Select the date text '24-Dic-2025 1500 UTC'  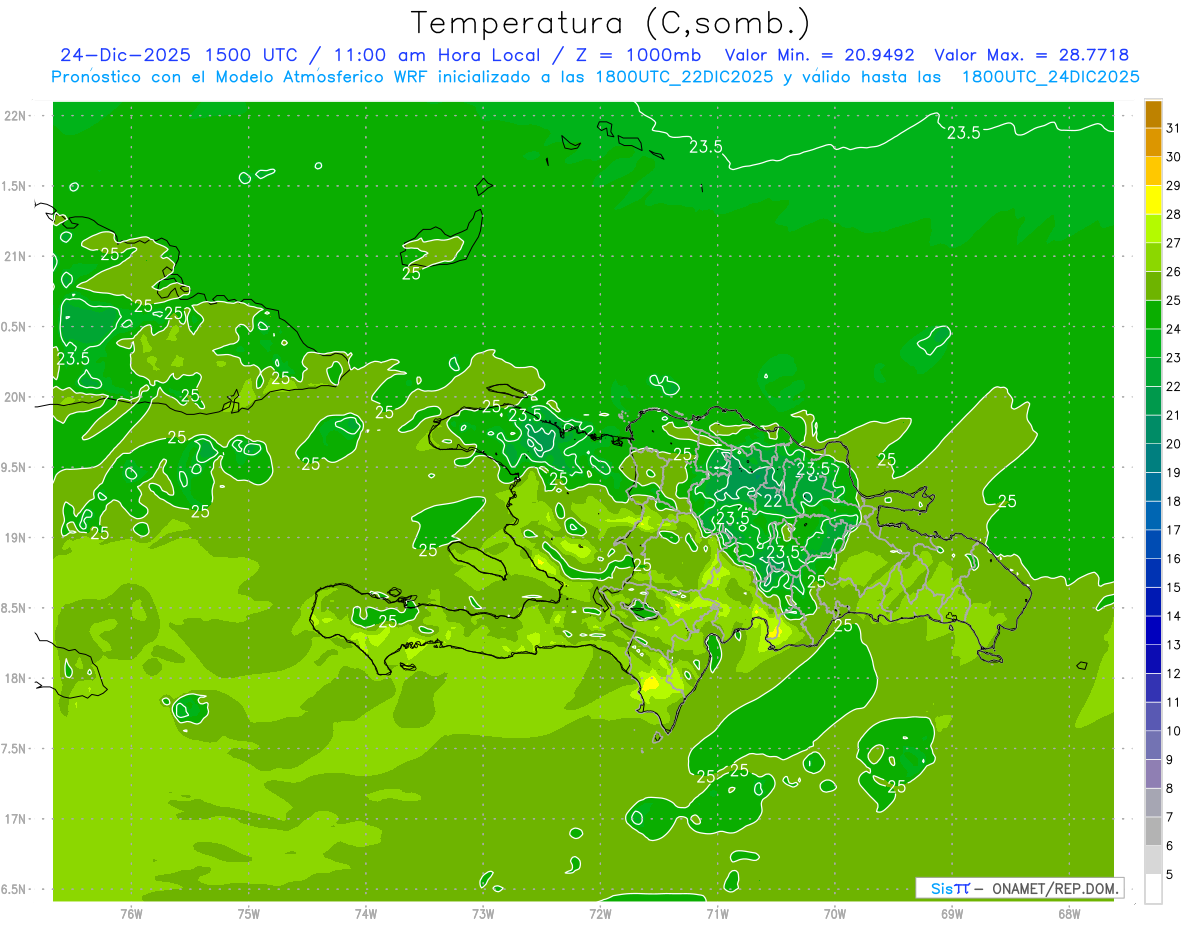184,55
